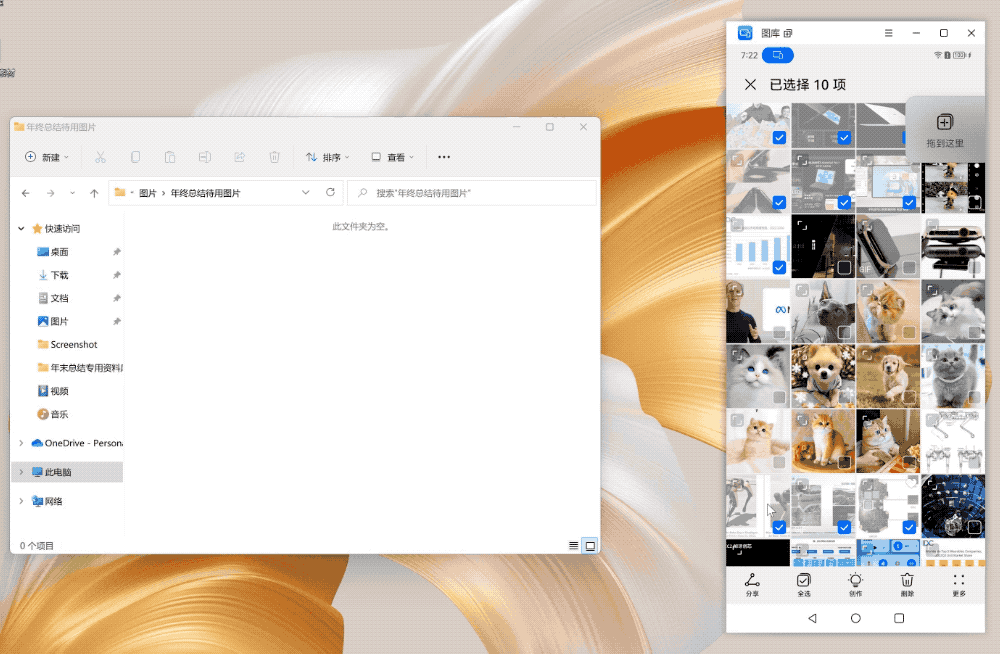Screen dimensions: 1000x654
Task: Select the white blue-eyed cat photo checkbox
Action: 779,397
